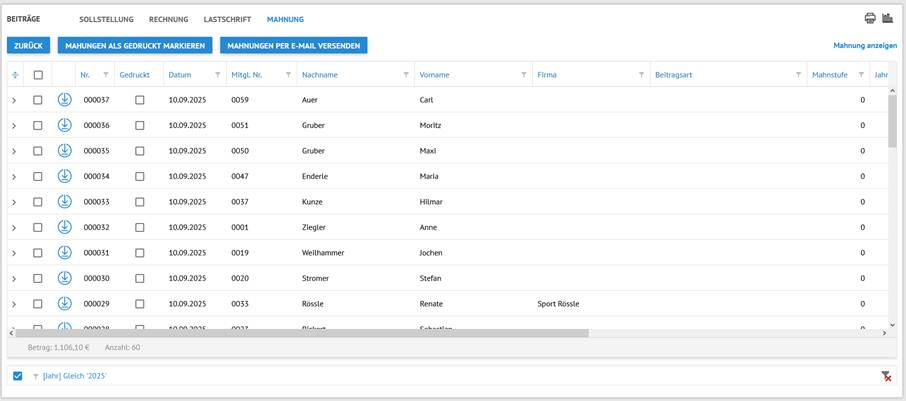Open the Lastschrift tab
Viewport: 906px width, 401px height.
227,19
